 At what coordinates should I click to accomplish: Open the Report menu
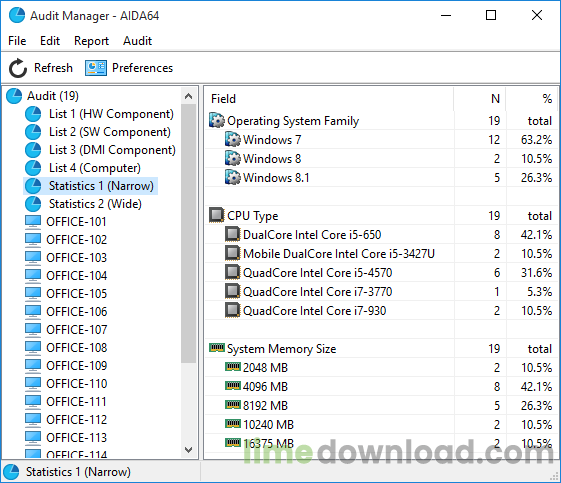[x=91, y=41]
